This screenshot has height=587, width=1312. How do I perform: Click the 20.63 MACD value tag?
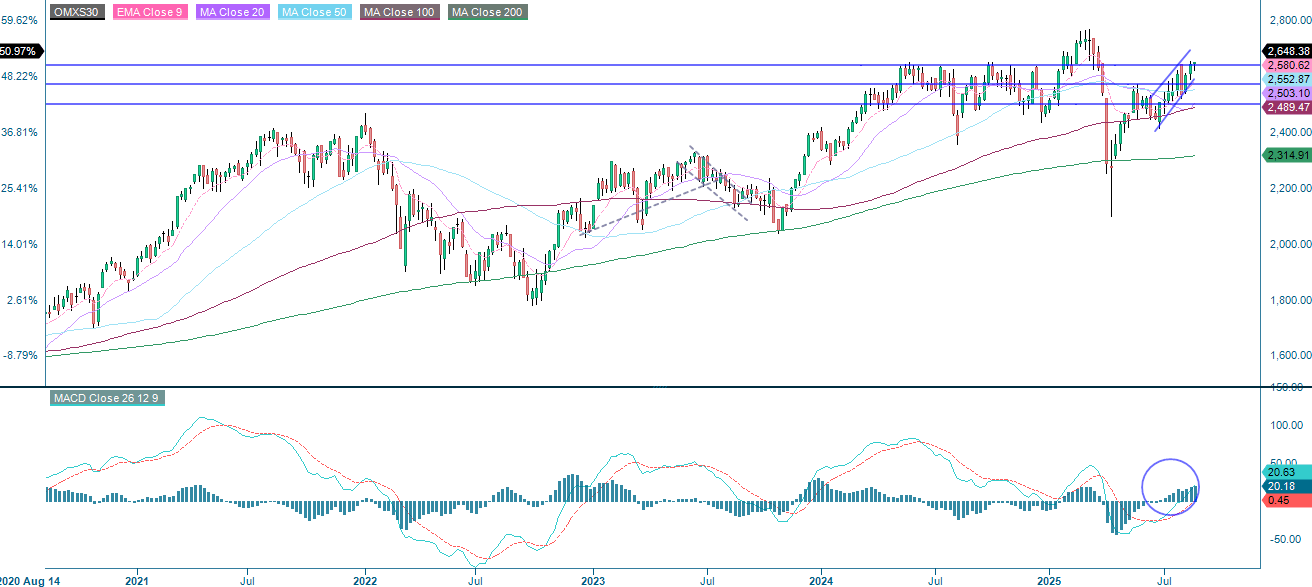coord(1281,471)
